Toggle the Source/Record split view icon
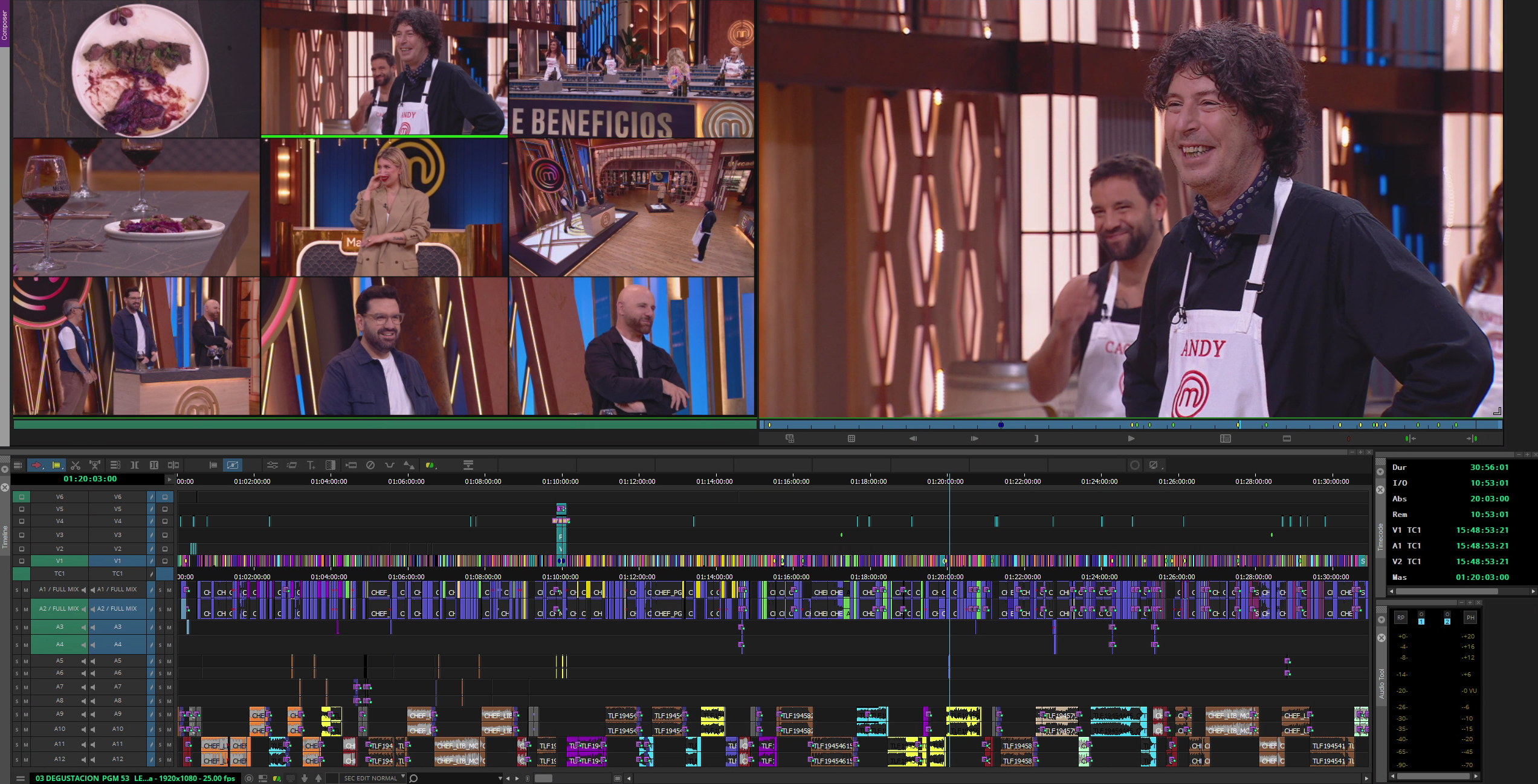This screenshot has height=784, width=1538. click(173, 465)
